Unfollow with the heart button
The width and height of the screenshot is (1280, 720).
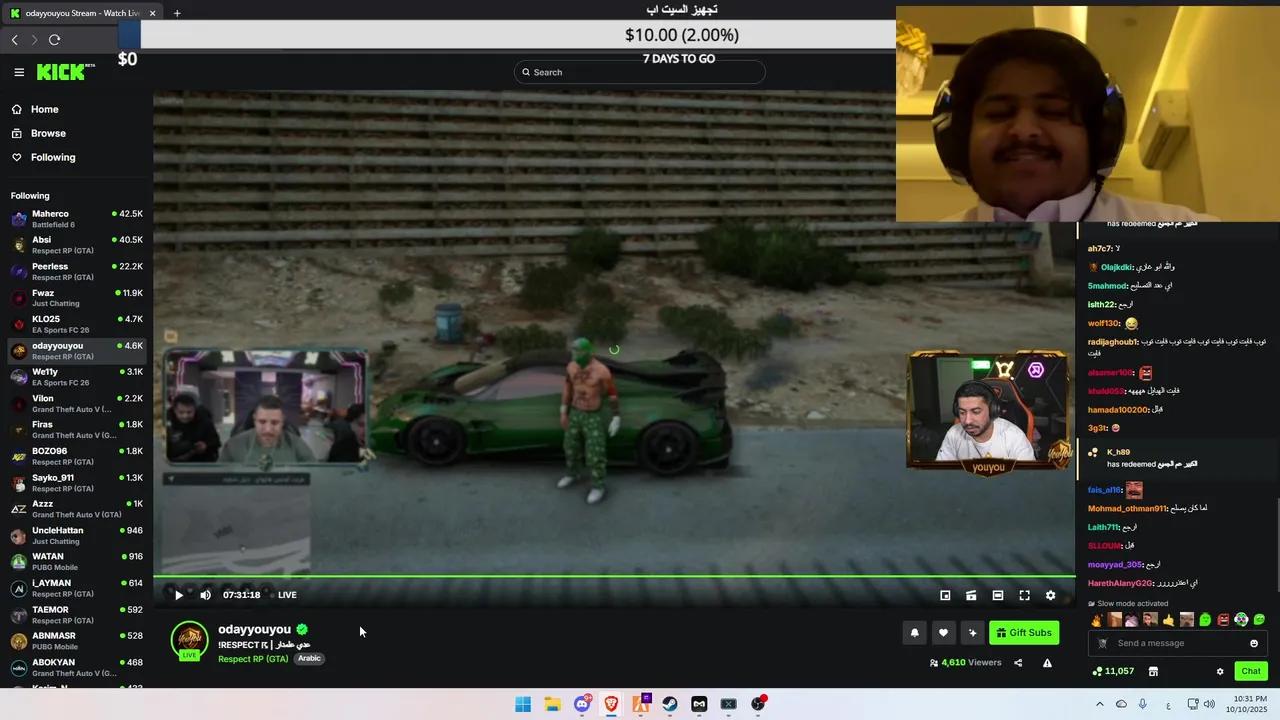coord(943,632)
